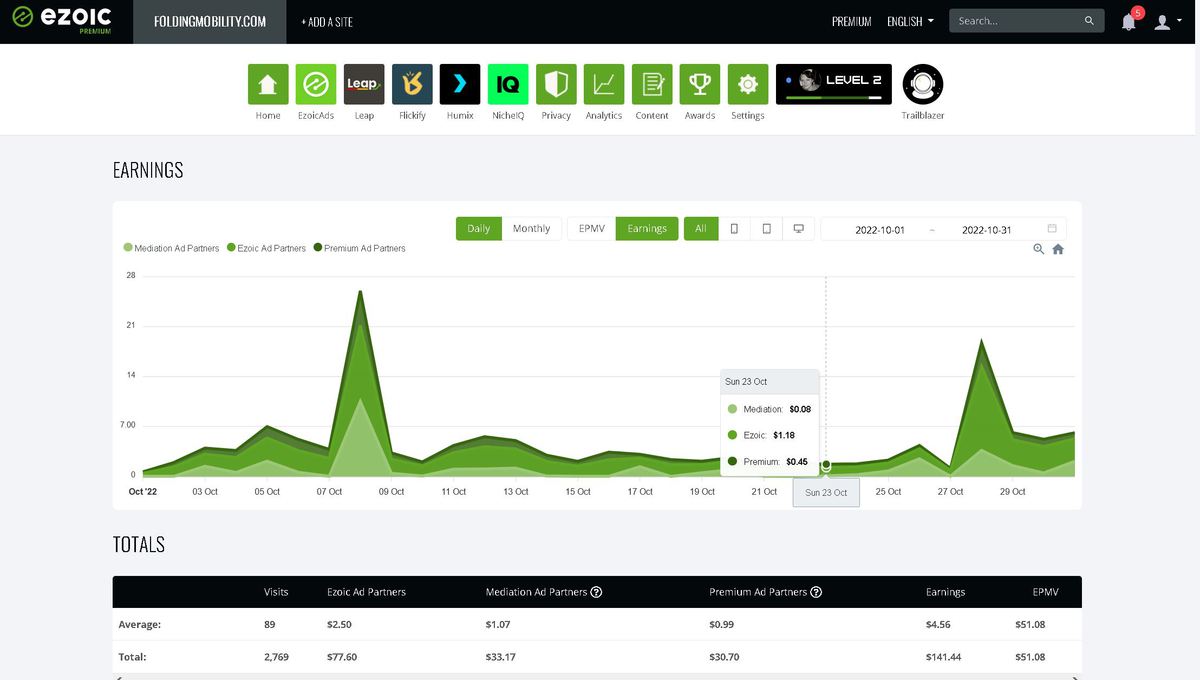Open the date range calendar icon
The height and width of the screenshot is (680, 1200).
1052,229
